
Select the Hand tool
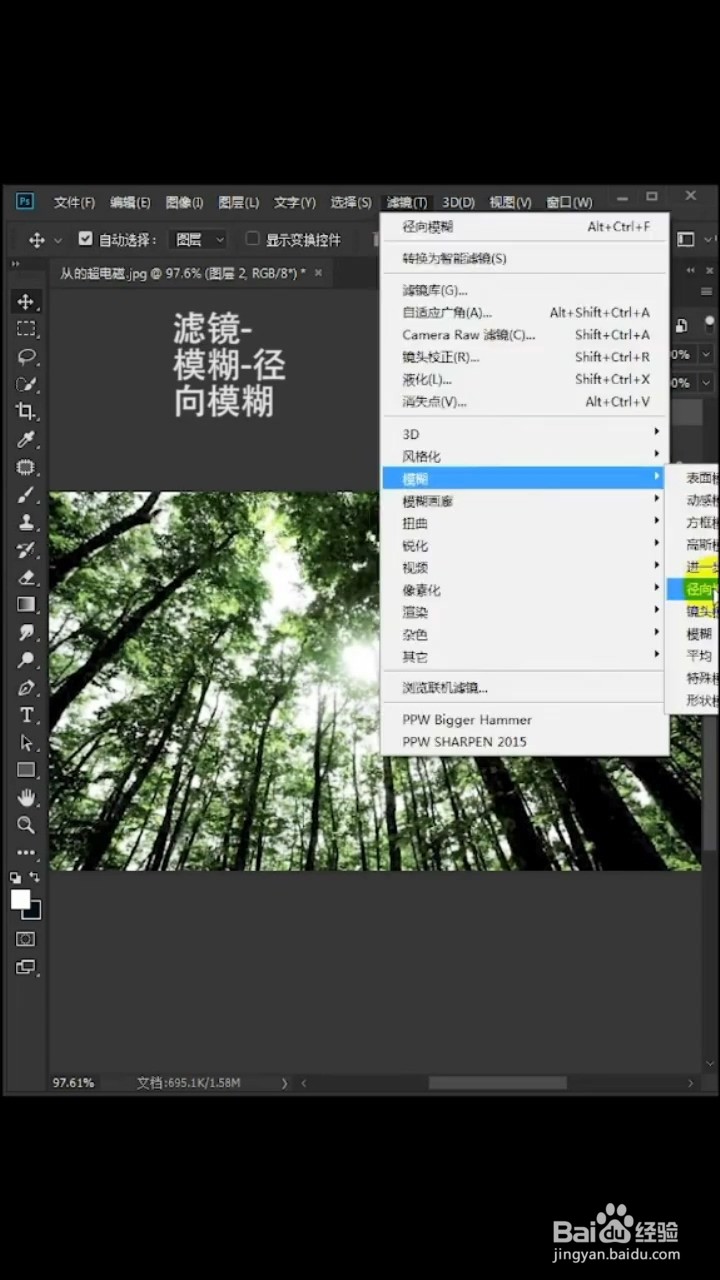26,798
